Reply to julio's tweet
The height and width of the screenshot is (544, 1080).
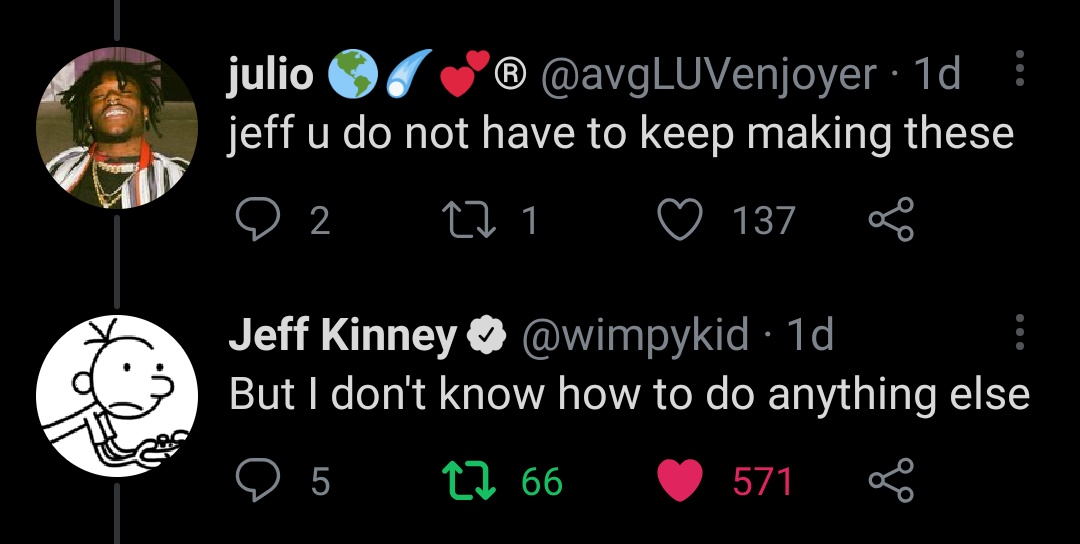pos(257,220)
